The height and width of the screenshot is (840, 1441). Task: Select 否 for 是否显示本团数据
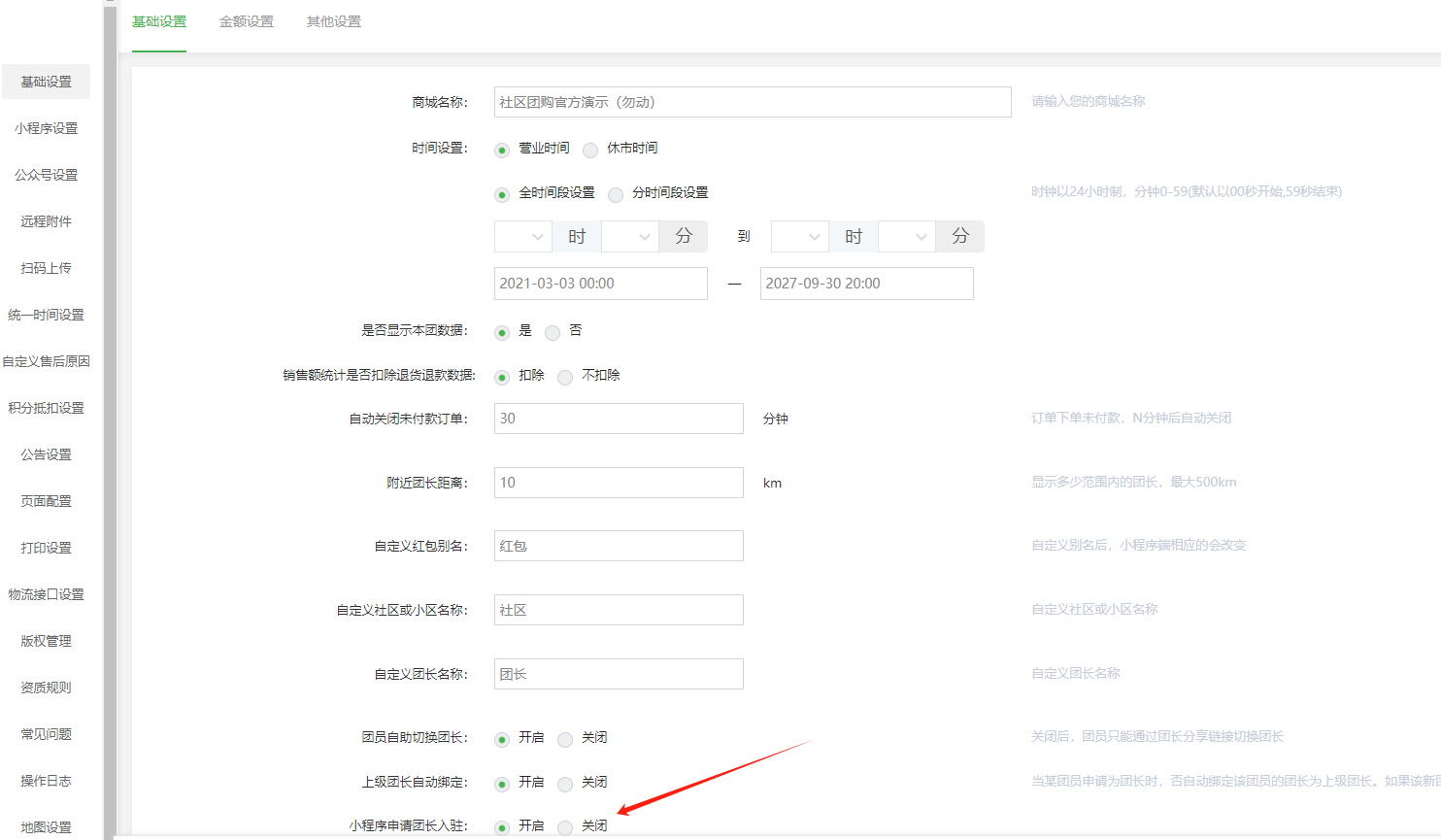[x=553, y=333]
